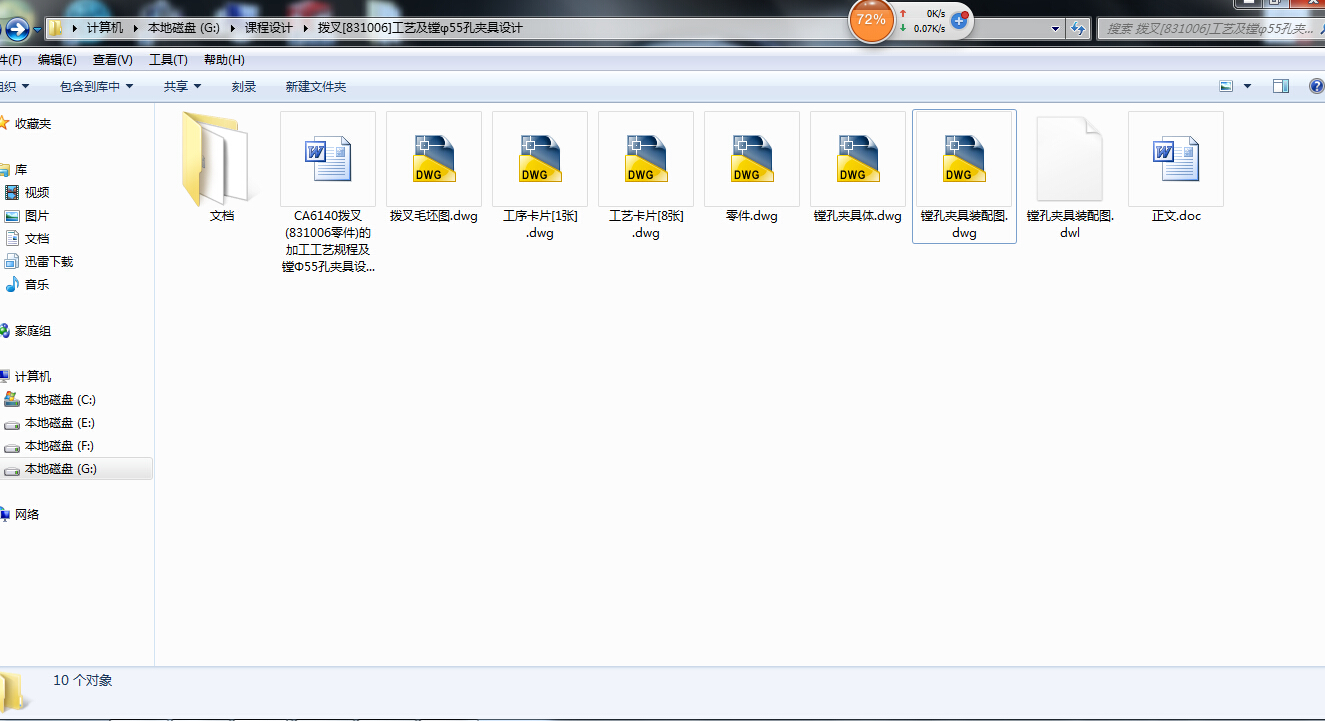Open 家庭组 in the navigation pane
The width and height of the screenshot is (1325, 721).
(33, 331)
